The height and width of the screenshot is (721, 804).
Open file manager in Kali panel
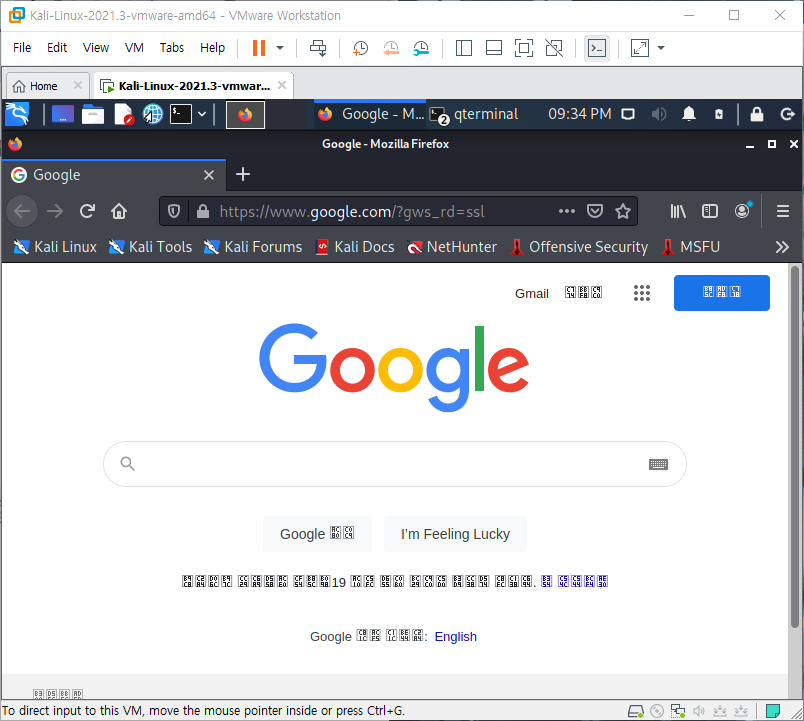coord(93,114)
